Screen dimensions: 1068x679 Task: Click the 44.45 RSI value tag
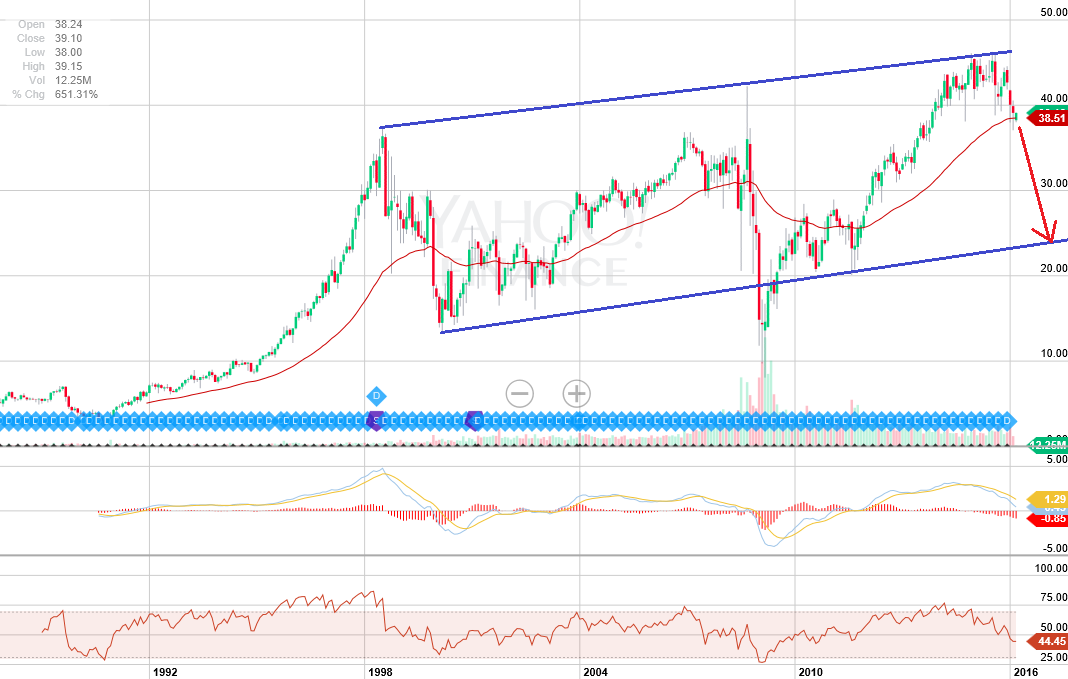pos(1048,641)
